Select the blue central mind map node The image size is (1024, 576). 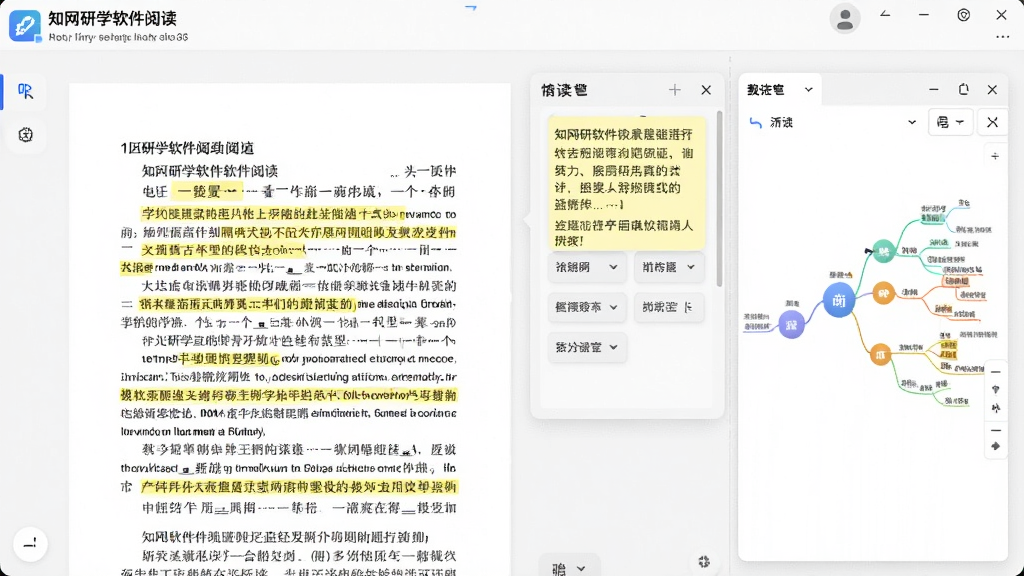(839, 300)
